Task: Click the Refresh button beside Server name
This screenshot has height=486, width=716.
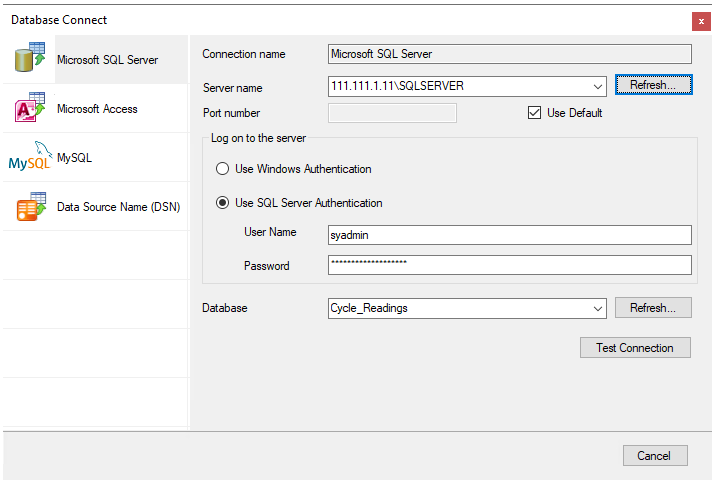Action: point(653,85)
